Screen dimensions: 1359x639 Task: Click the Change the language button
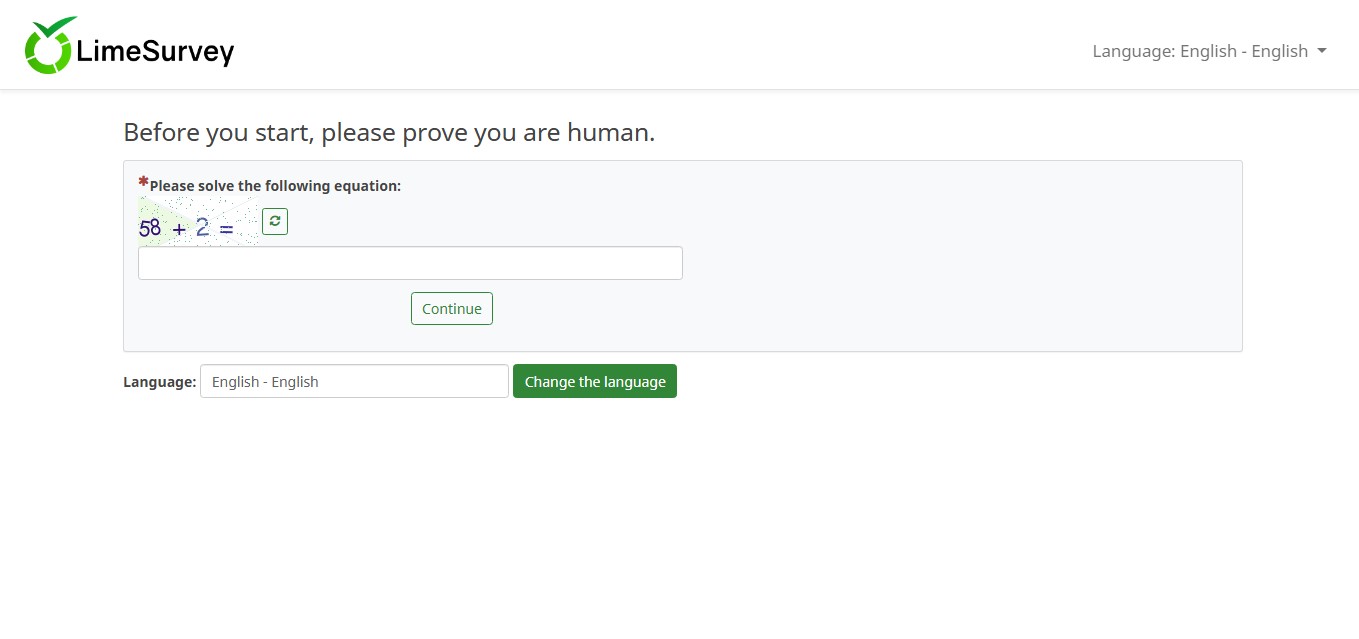click(x=595, y=381)
